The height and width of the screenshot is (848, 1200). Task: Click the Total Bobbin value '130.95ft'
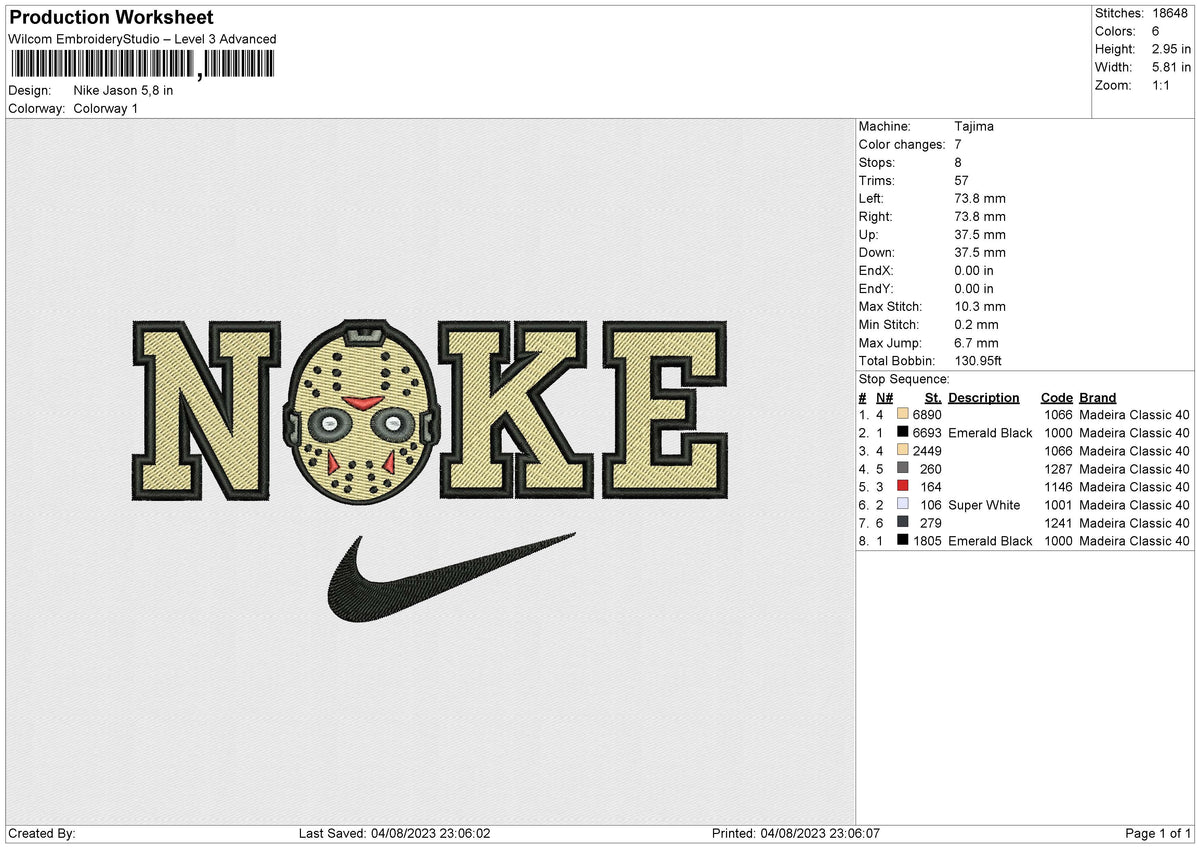982,360
